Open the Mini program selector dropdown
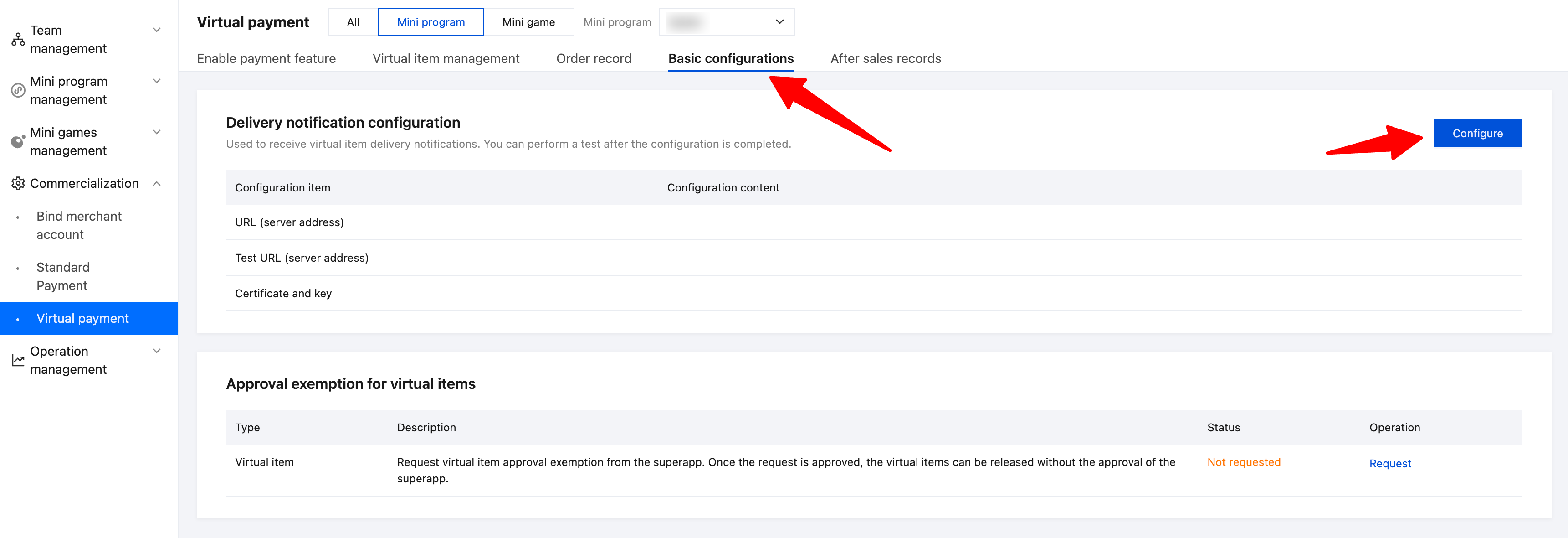 pos(726,22)
